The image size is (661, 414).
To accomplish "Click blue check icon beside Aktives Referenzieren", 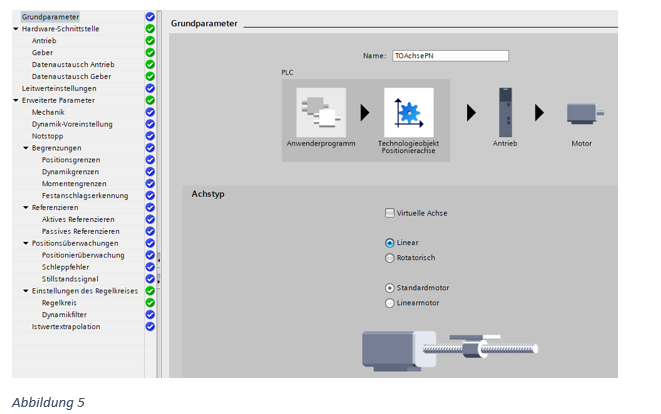I will 150,219.
